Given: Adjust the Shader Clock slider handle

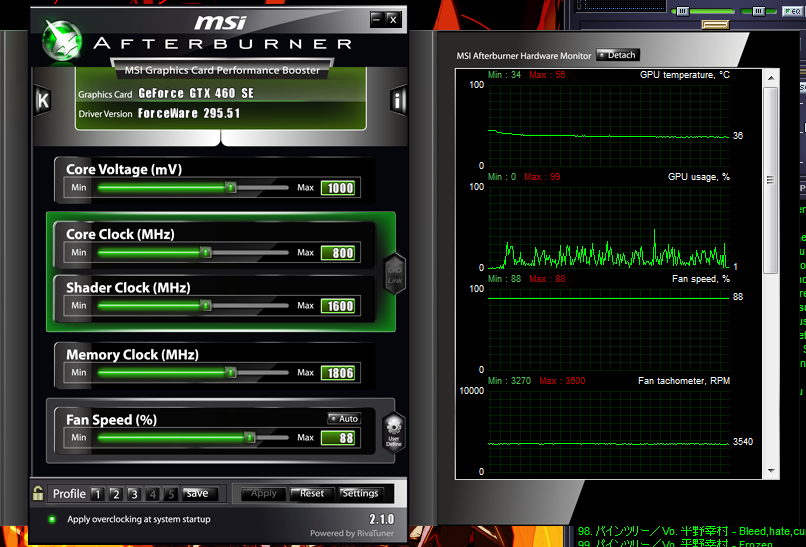Looking at the screenshot, I should (206, 305).
